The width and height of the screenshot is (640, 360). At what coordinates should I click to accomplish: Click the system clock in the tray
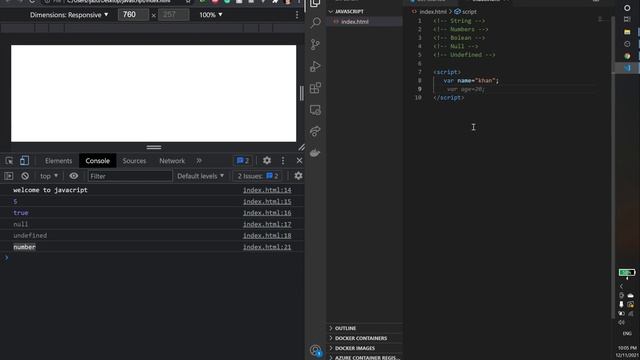coord(627,351)
